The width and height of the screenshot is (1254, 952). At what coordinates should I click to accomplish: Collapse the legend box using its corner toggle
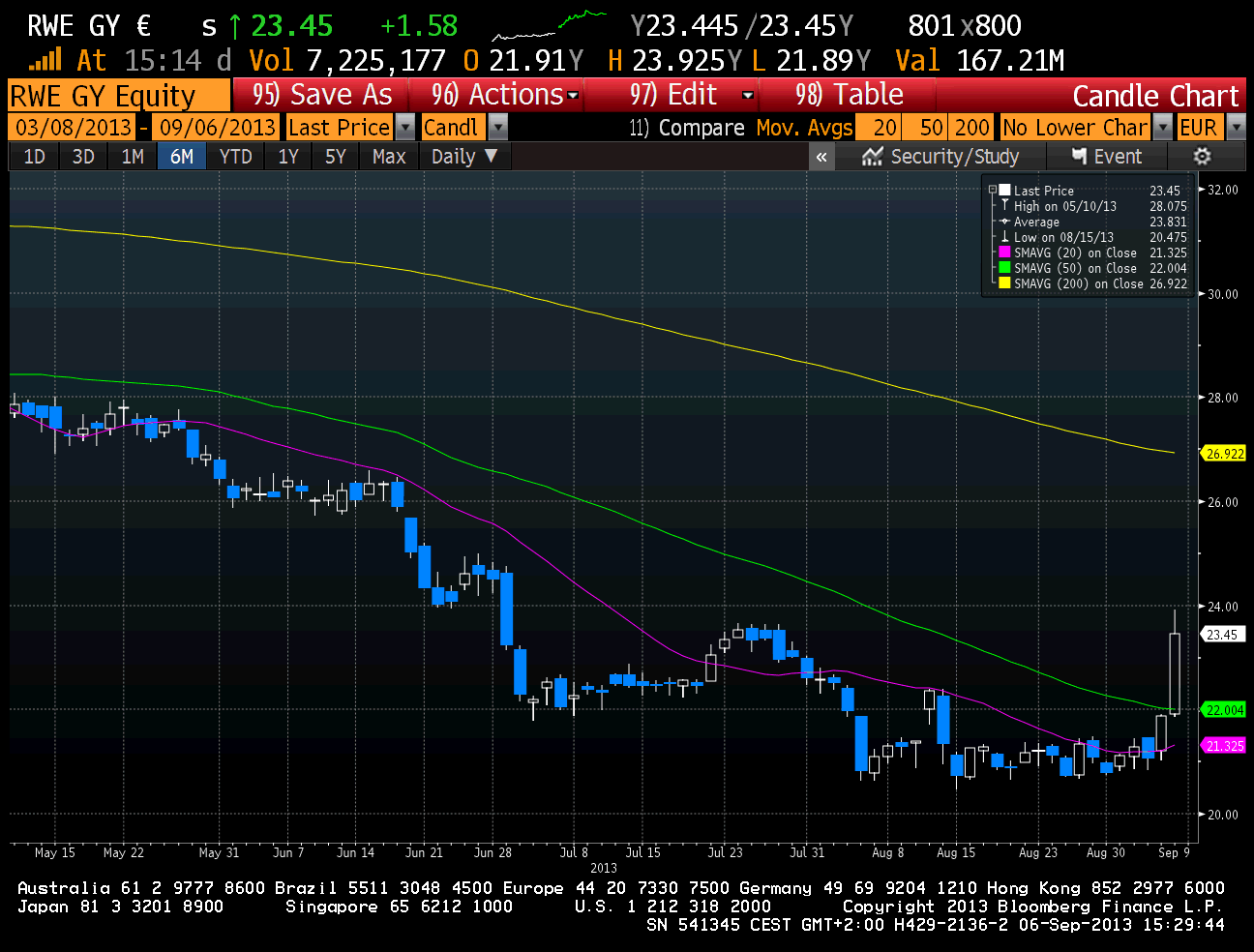pos(992,191)
